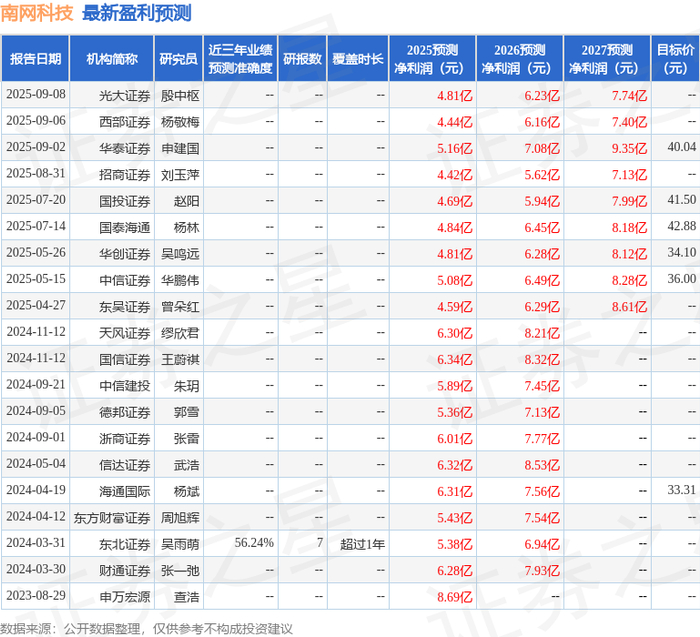Click institution 天风证券
The height and width of the screenshot is (637, 700).
coord(125,333)
